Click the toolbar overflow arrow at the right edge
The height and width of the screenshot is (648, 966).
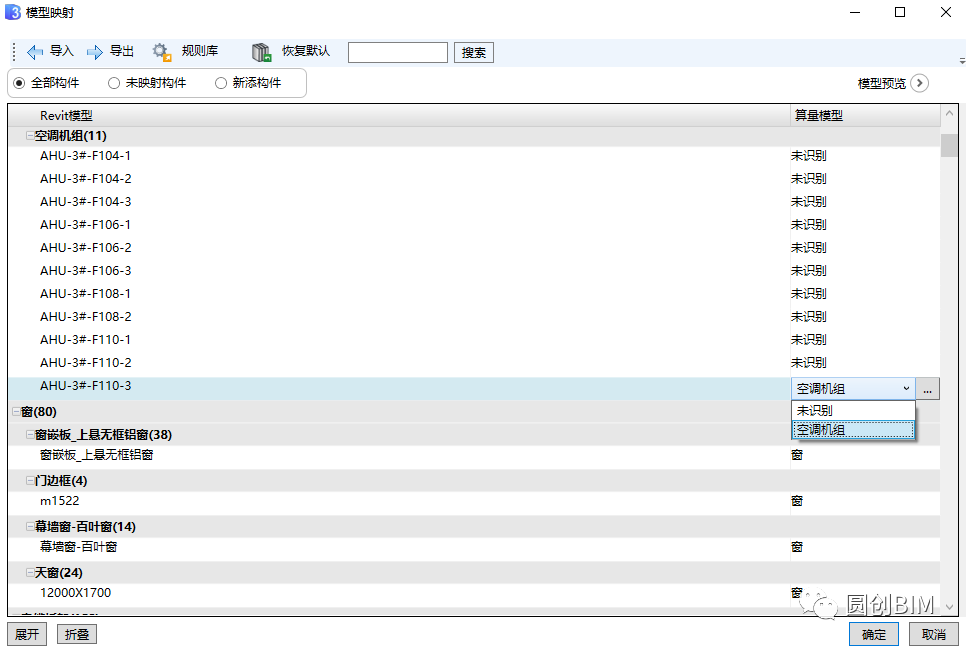(x=962, y=61)
